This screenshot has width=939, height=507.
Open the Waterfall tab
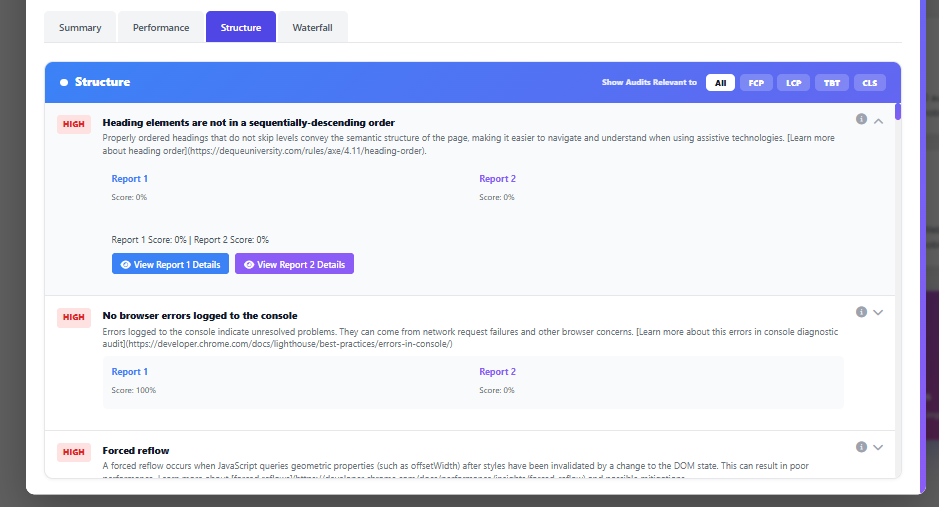(313, 28)
